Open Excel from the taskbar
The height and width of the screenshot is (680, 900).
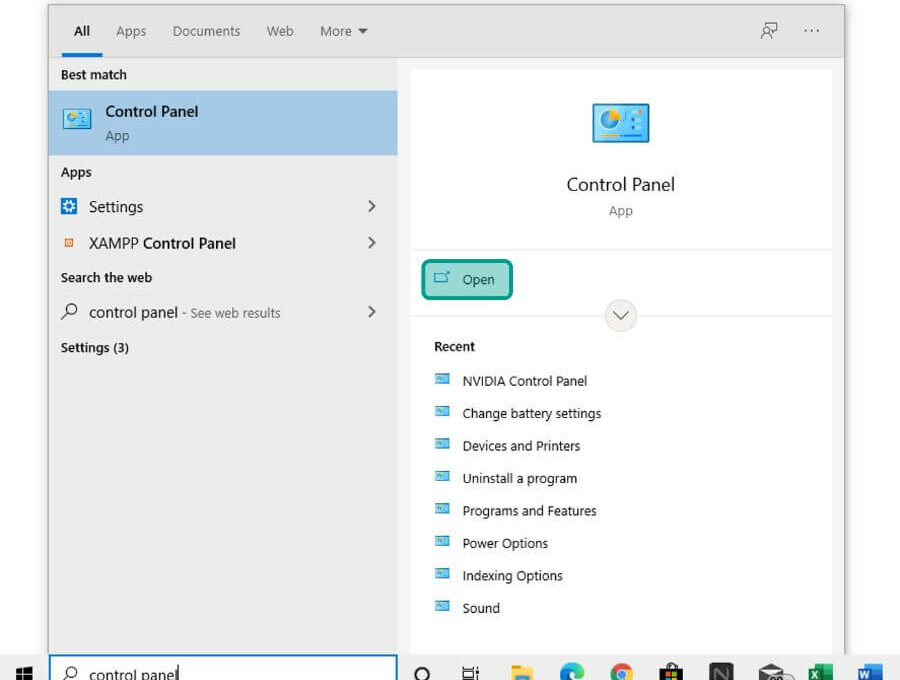[x=820, y=673]
